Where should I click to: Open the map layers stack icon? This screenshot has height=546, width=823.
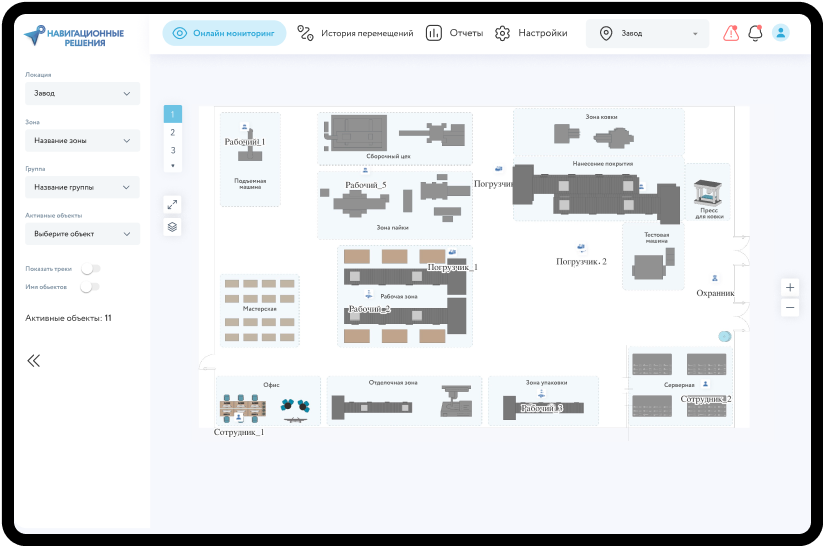point(172,227)
